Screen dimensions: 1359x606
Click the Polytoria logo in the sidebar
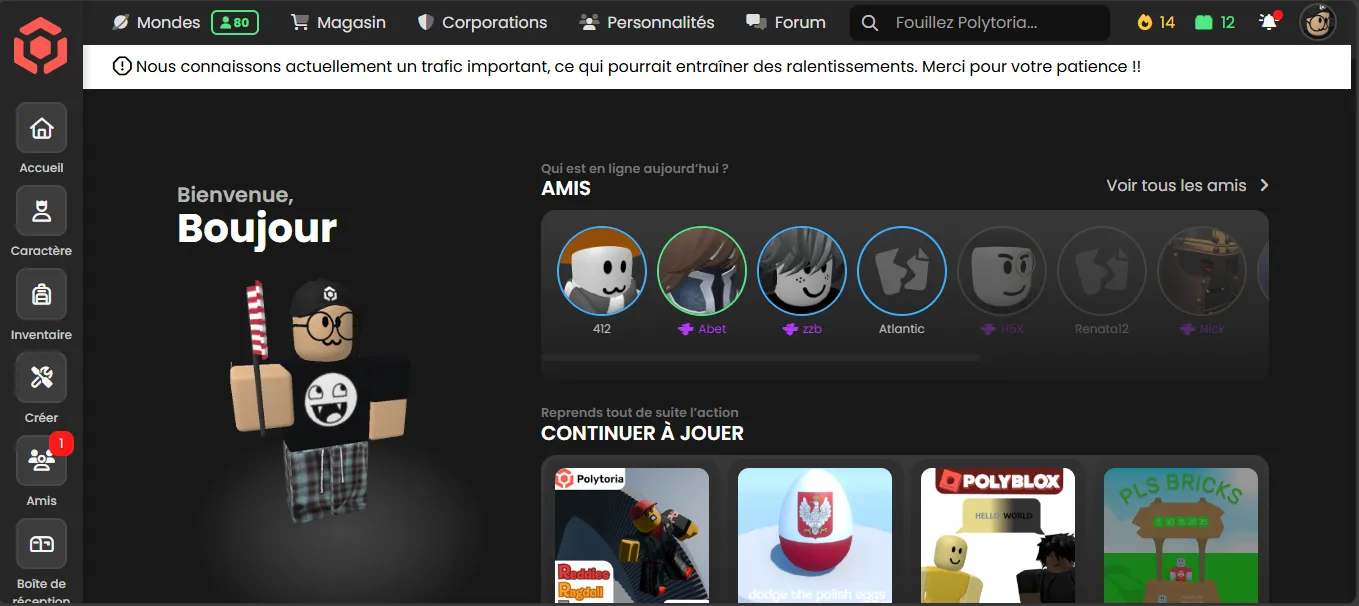[40, 45]
